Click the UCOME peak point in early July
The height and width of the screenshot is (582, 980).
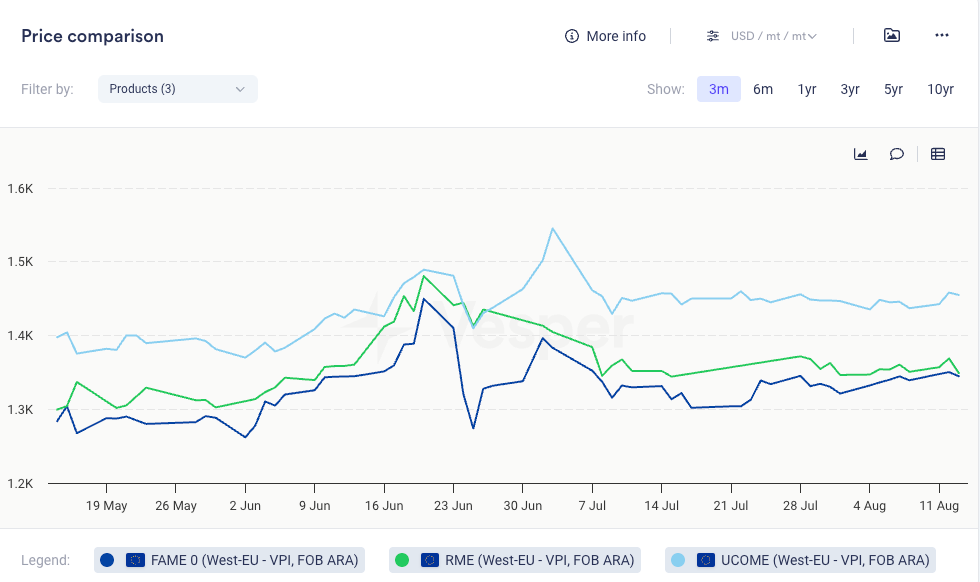(553, 228)
